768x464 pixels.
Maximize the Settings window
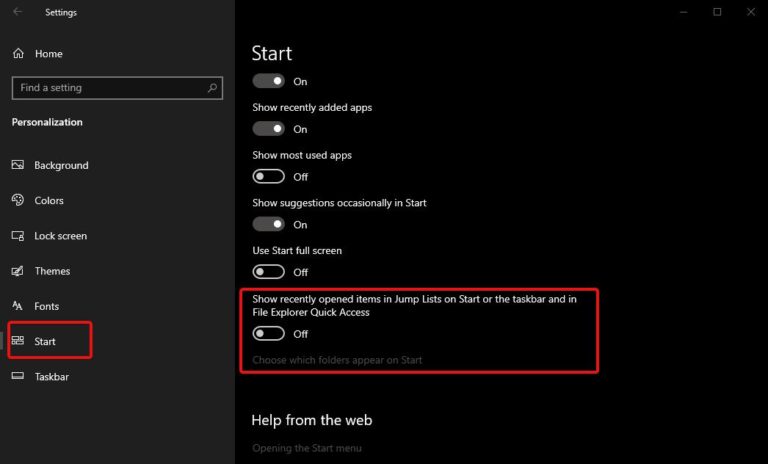coord(717,12)
